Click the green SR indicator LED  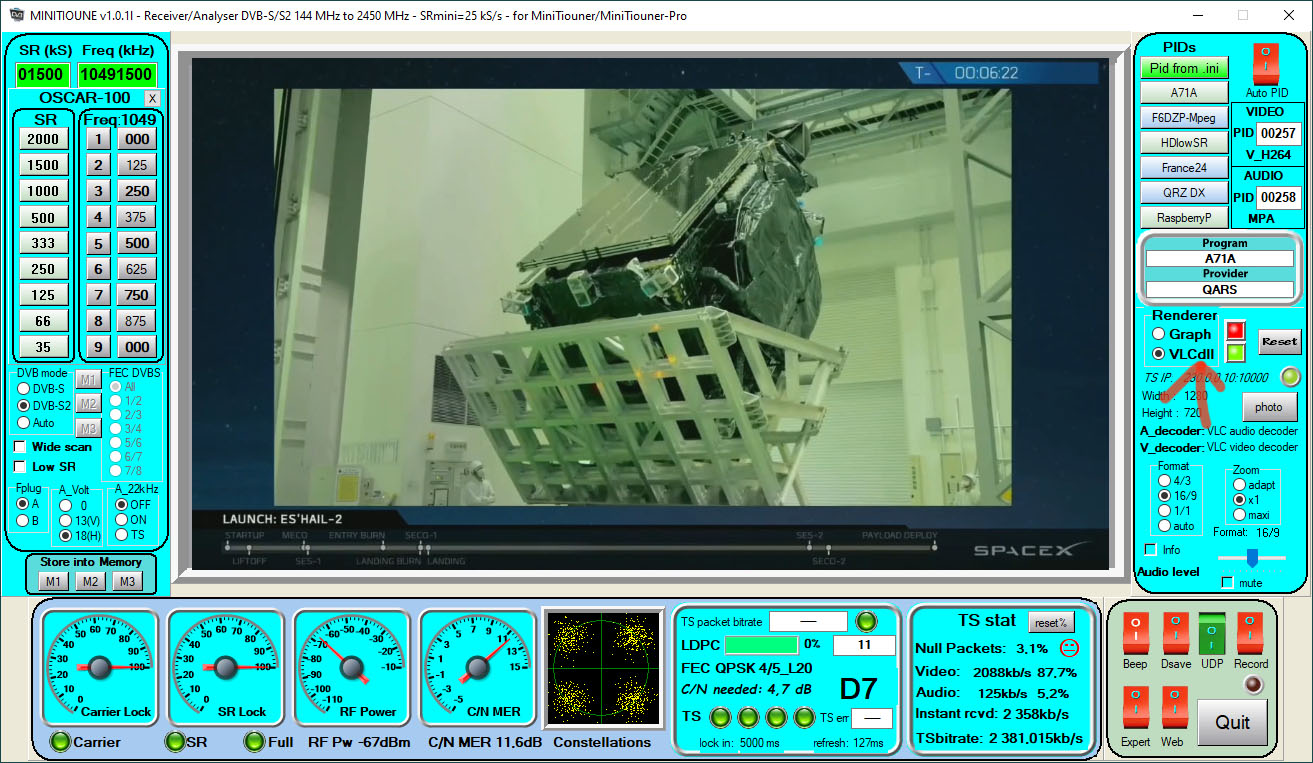(175, 741)
